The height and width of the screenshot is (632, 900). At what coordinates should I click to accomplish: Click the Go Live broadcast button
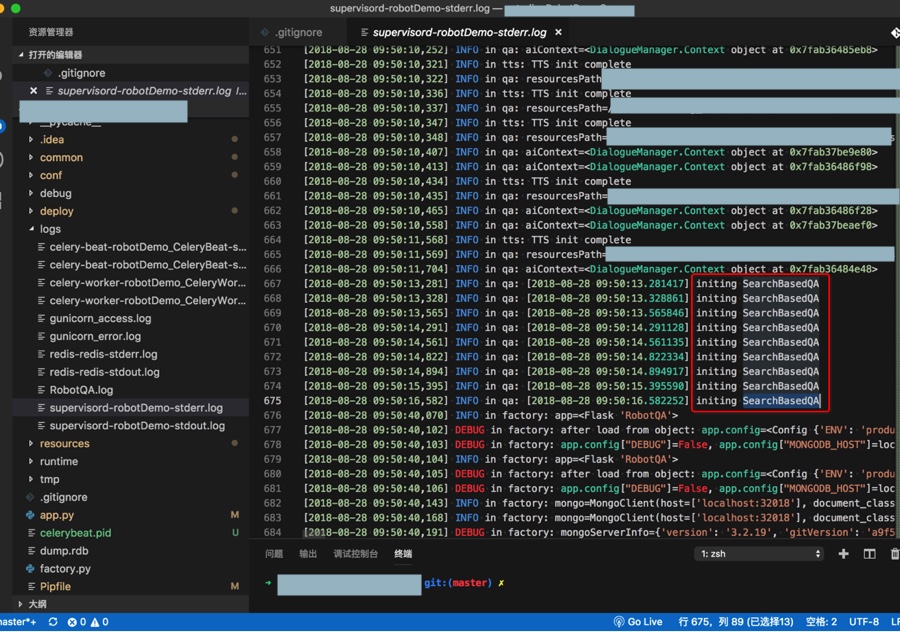(638, 622)
